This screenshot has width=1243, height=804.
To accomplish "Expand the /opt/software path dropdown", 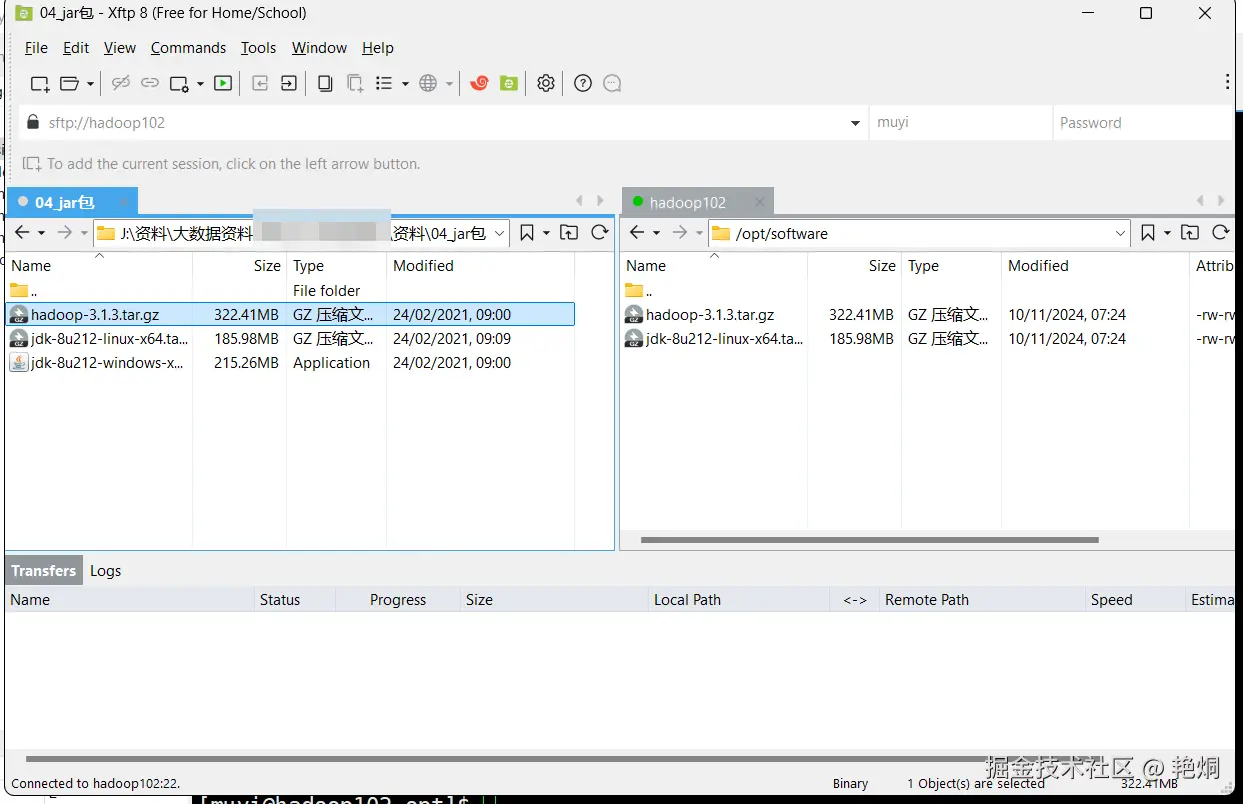I will [x=1120, y=233].
